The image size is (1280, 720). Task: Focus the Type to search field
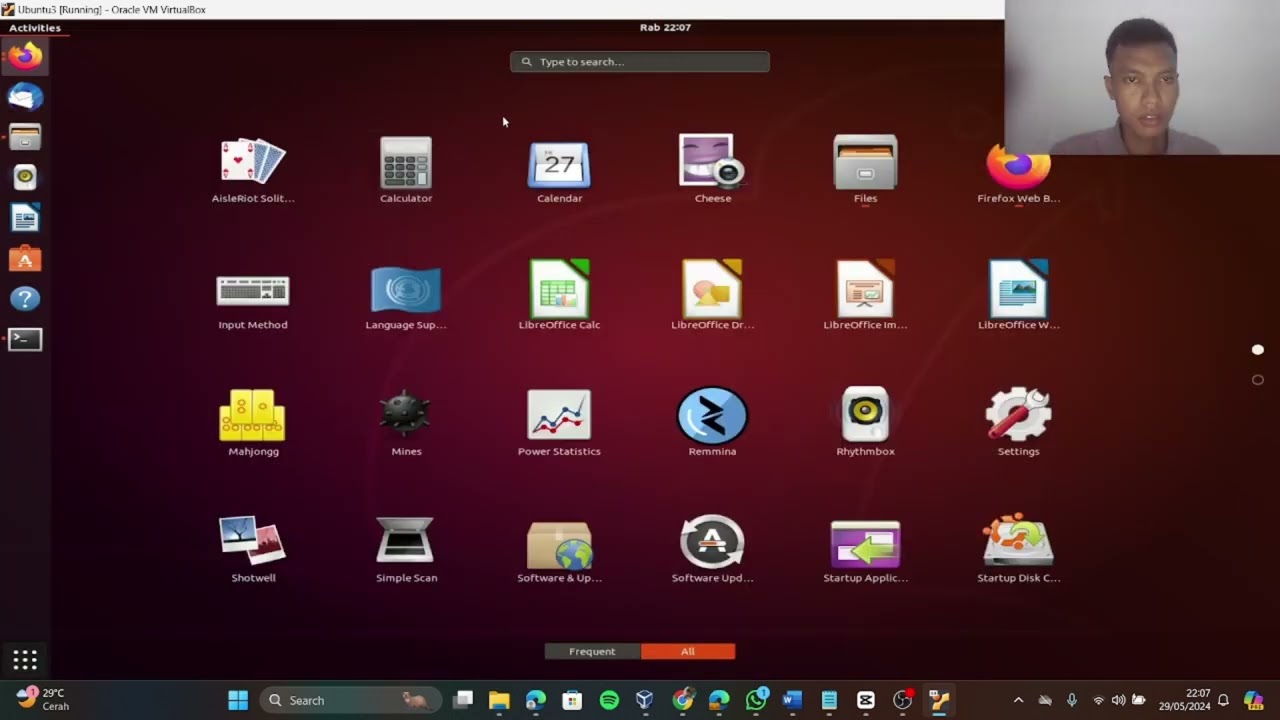pyautogui.click(x=640, y=62)
